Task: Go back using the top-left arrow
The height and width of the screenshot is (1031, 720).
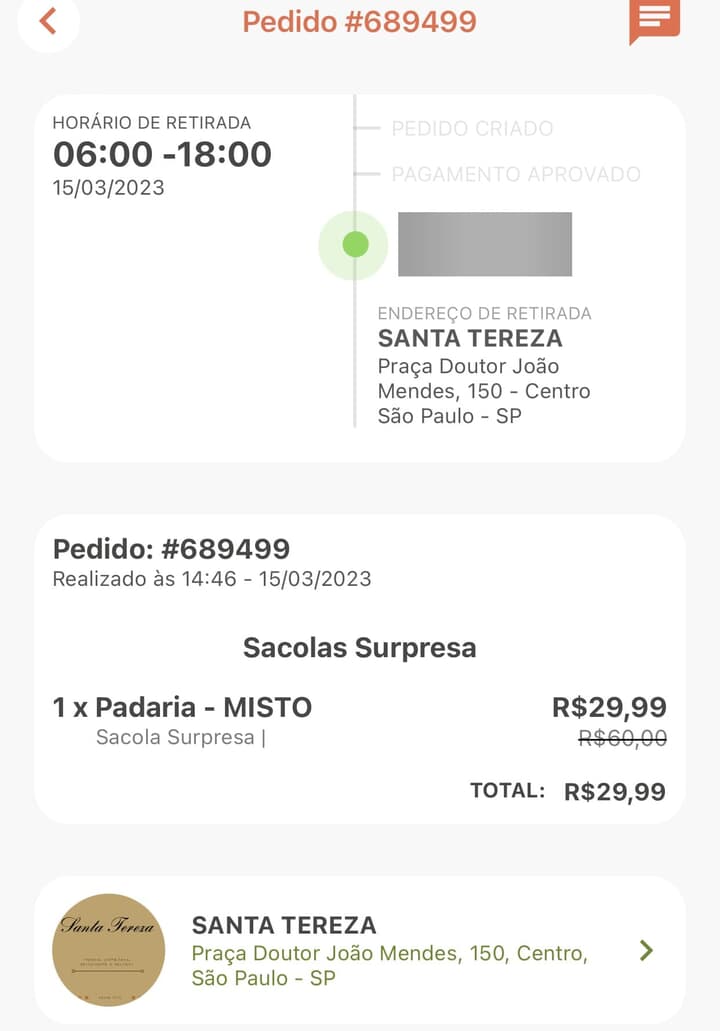Action: pos(47,21)
